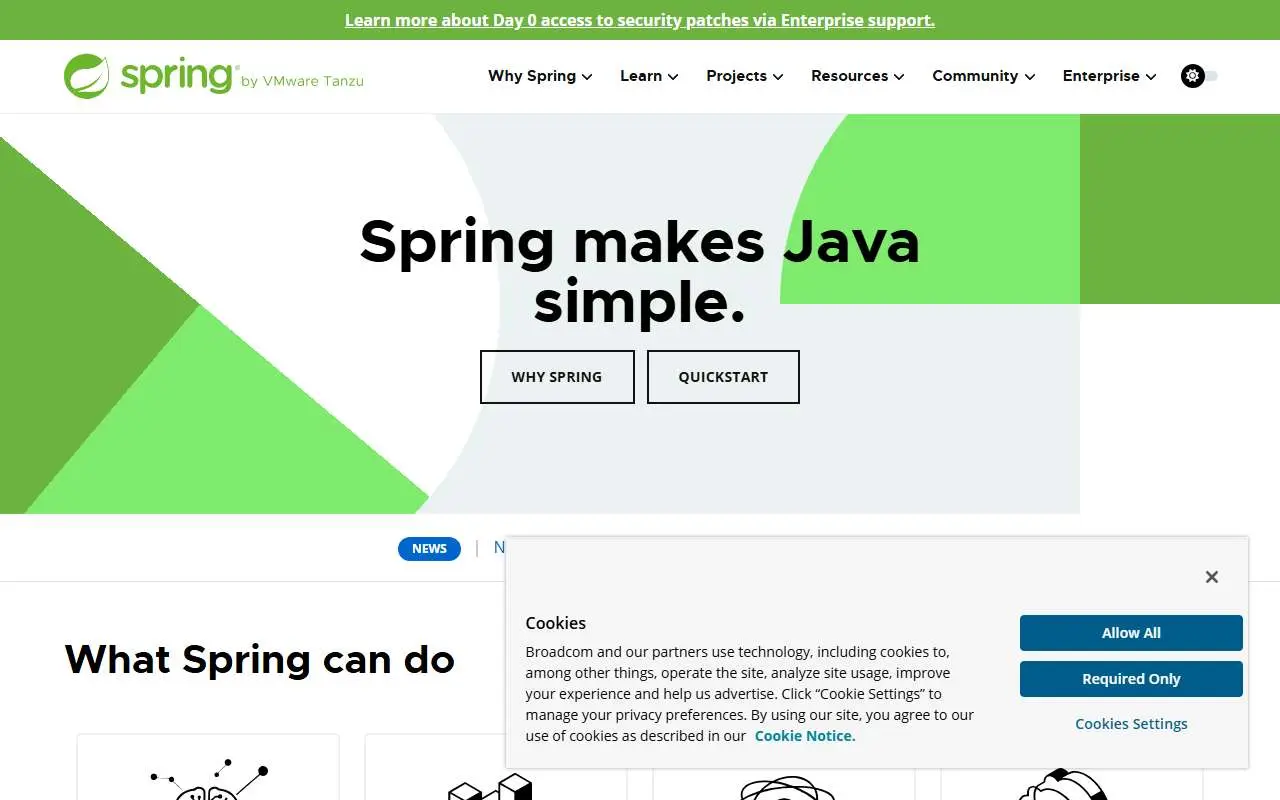
Task: Expand the Why Spring menu
Action: pos(540,76)
